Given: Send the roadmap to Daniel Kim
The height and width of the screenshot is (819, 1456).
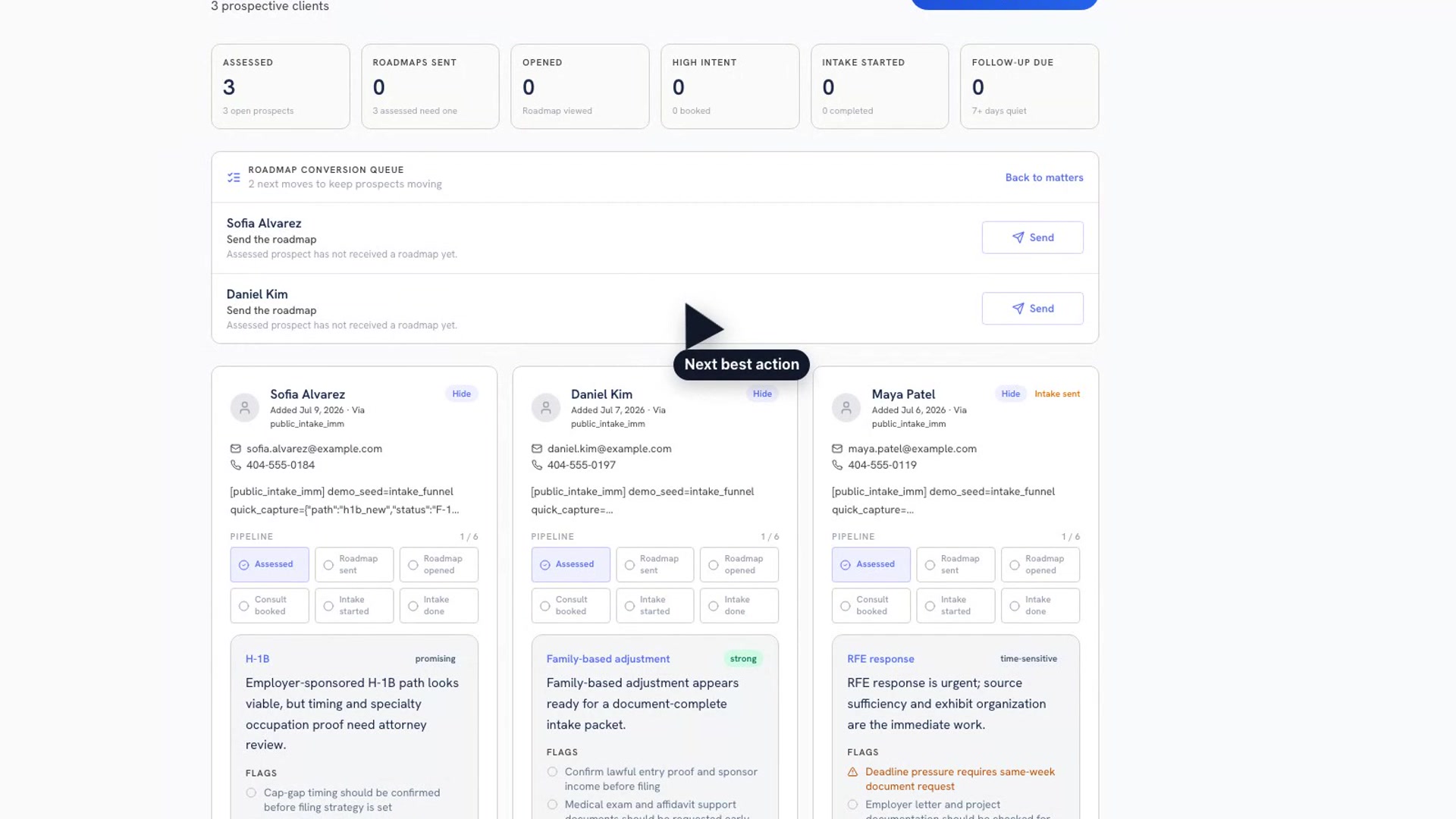Looking at the screenshot, I should coord(1032,309).
